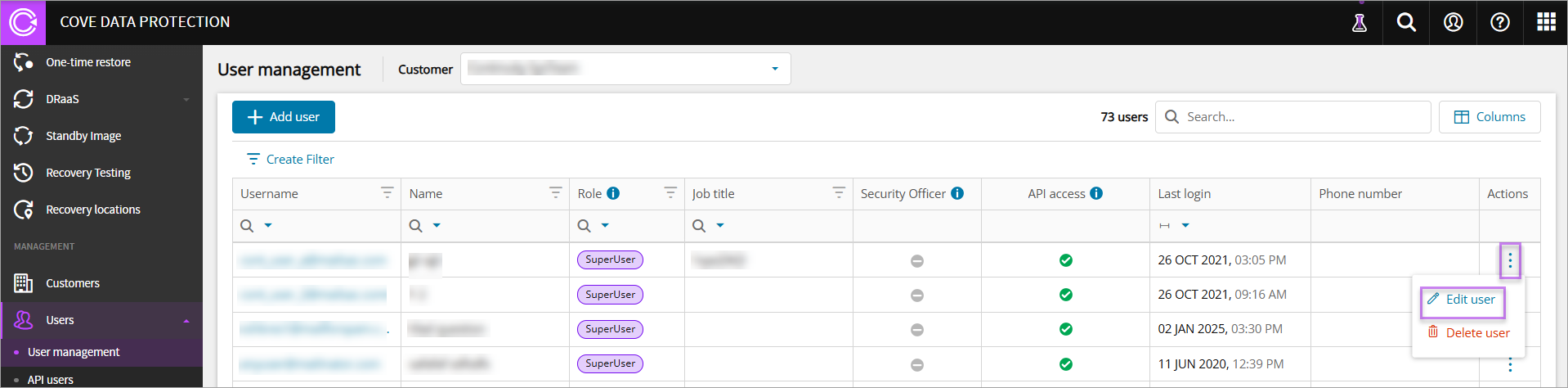Click the flask lab icon in header
Screen dimensions: 1568x388
(1360, 23)
